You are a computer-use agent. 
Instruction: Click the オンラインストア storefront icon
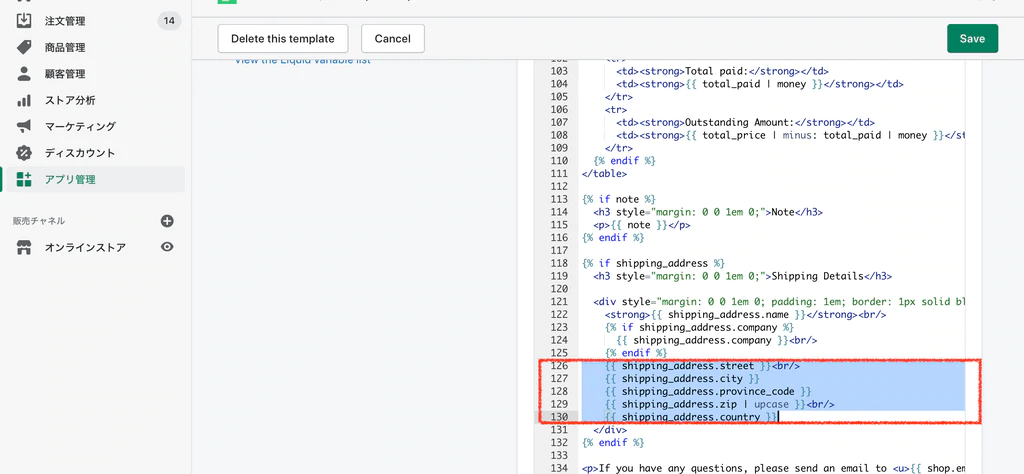(x=24, y=247)
